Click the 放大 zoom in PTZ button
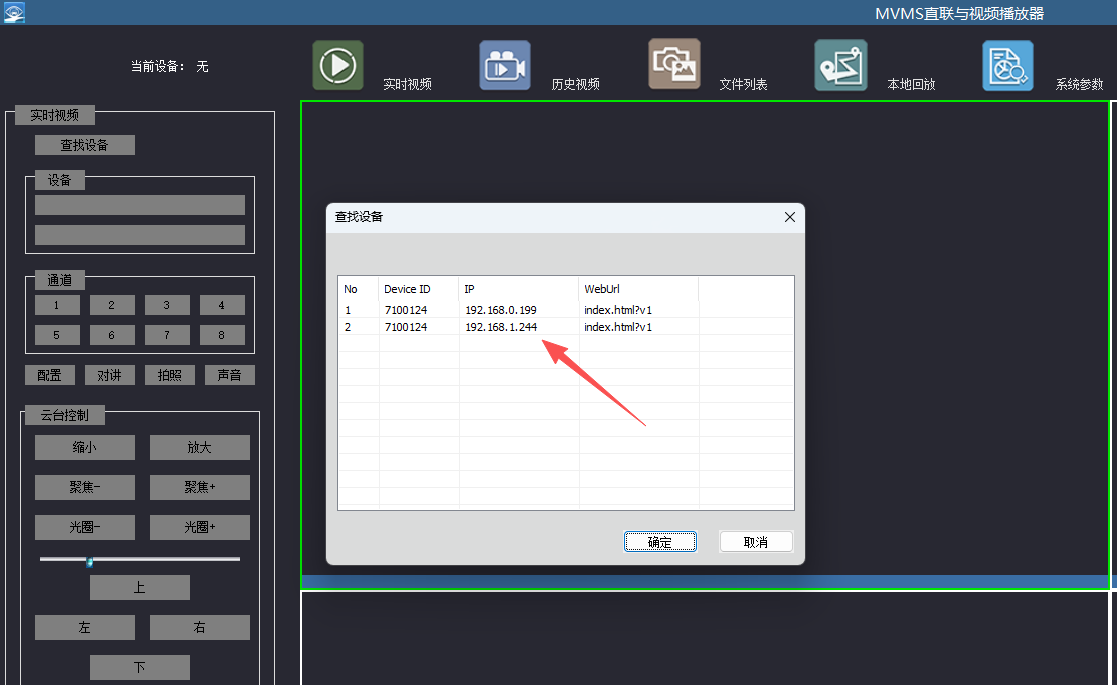 pos(199,448)
